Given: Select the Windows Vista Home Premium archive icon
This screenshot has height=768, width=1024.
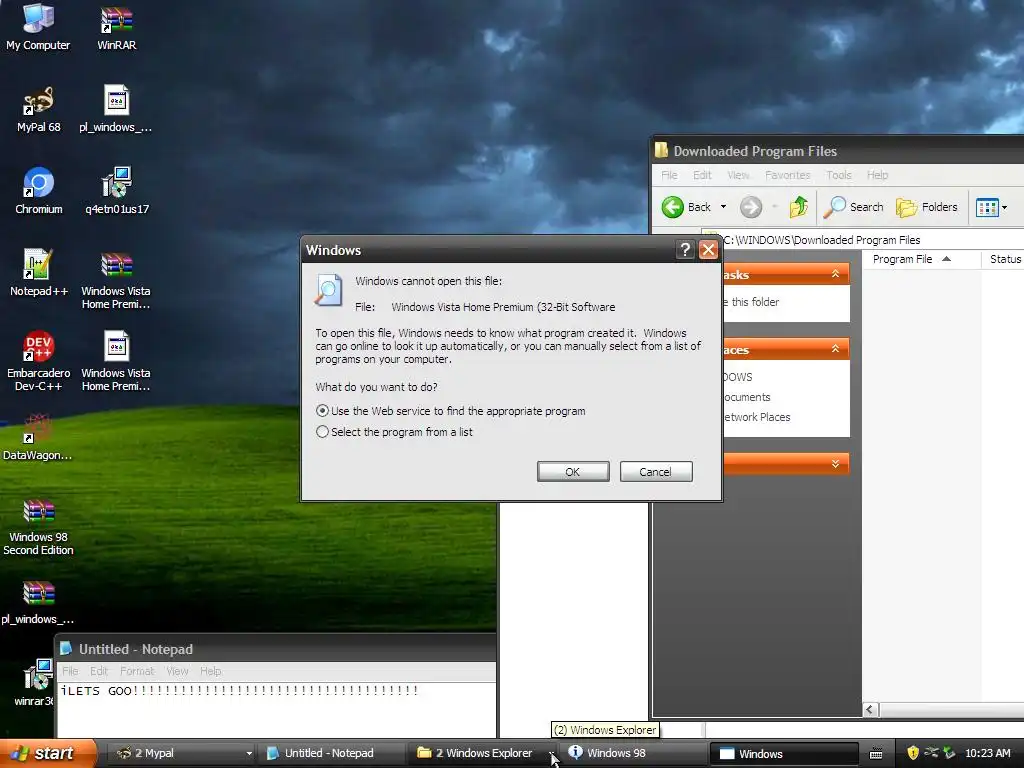Looking at the screenshot, I should [116, 280].
